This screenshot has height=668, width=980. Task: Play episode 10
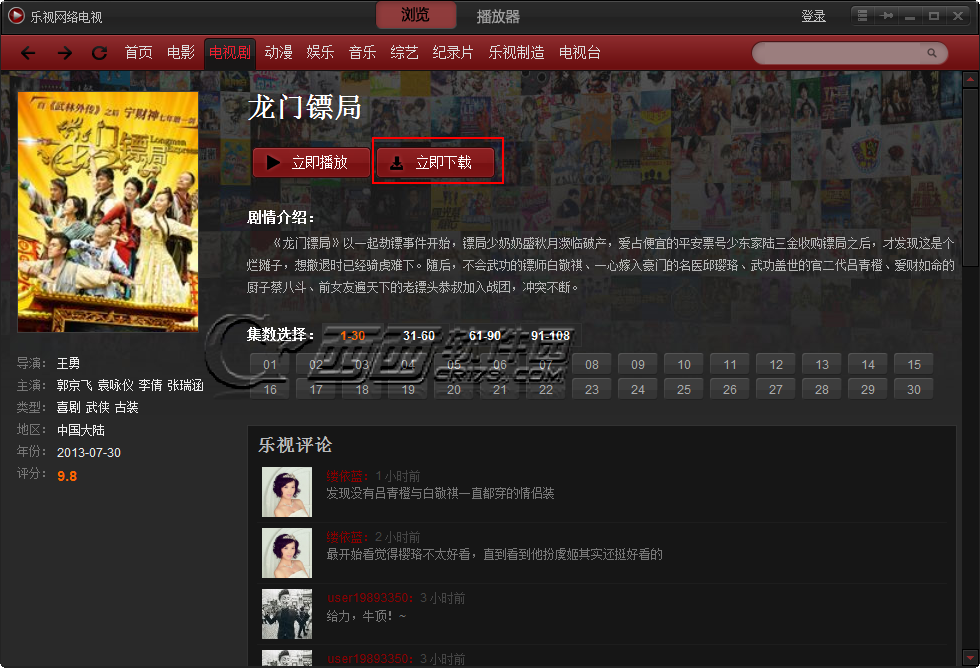click(x=684, y=364)
